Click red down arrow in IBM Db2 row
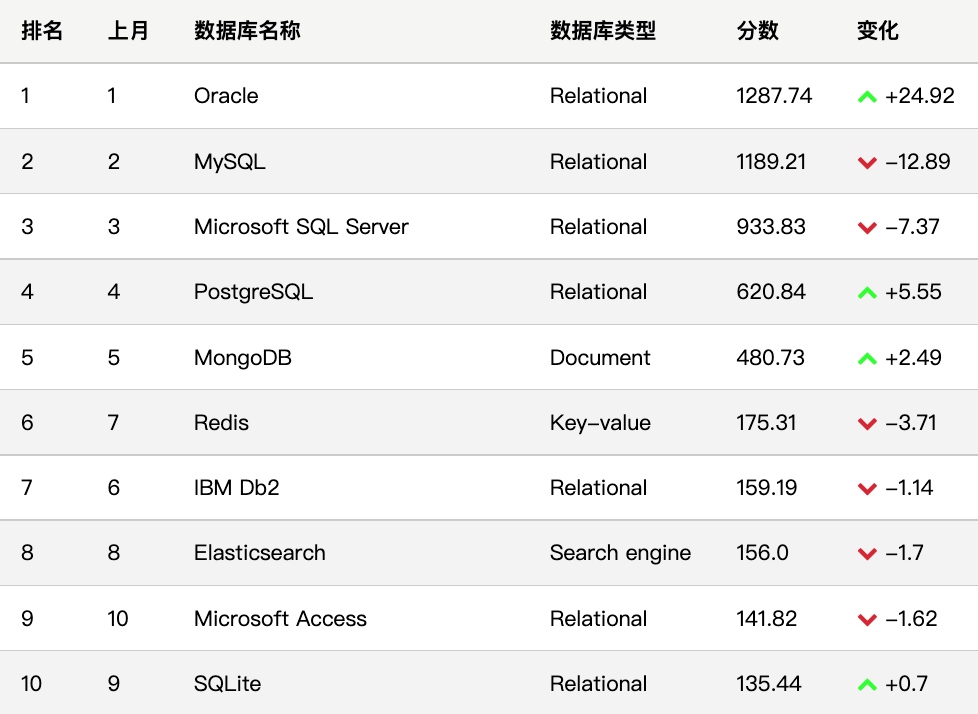 (x=867, y=488)
